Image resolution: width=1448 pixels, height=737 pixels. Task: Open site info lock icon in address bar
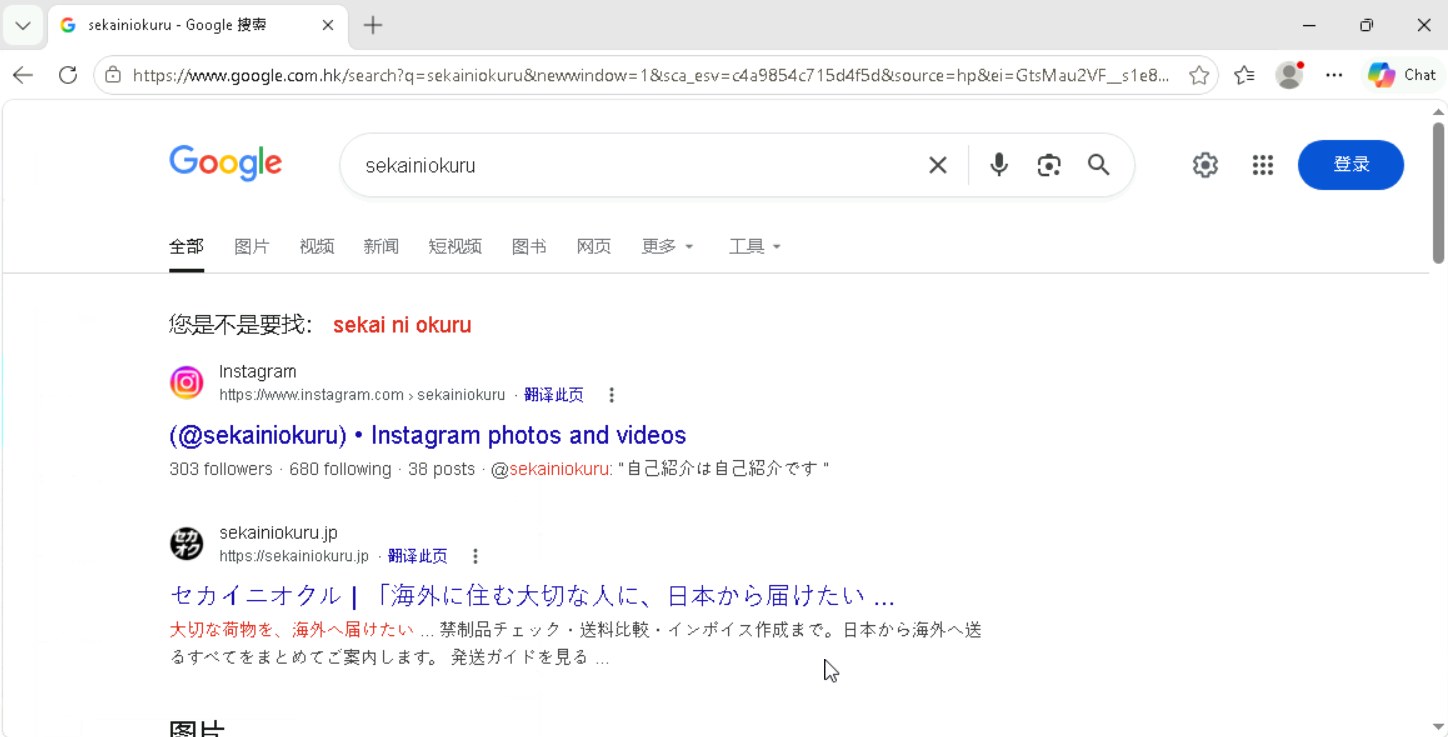(113, 75)
